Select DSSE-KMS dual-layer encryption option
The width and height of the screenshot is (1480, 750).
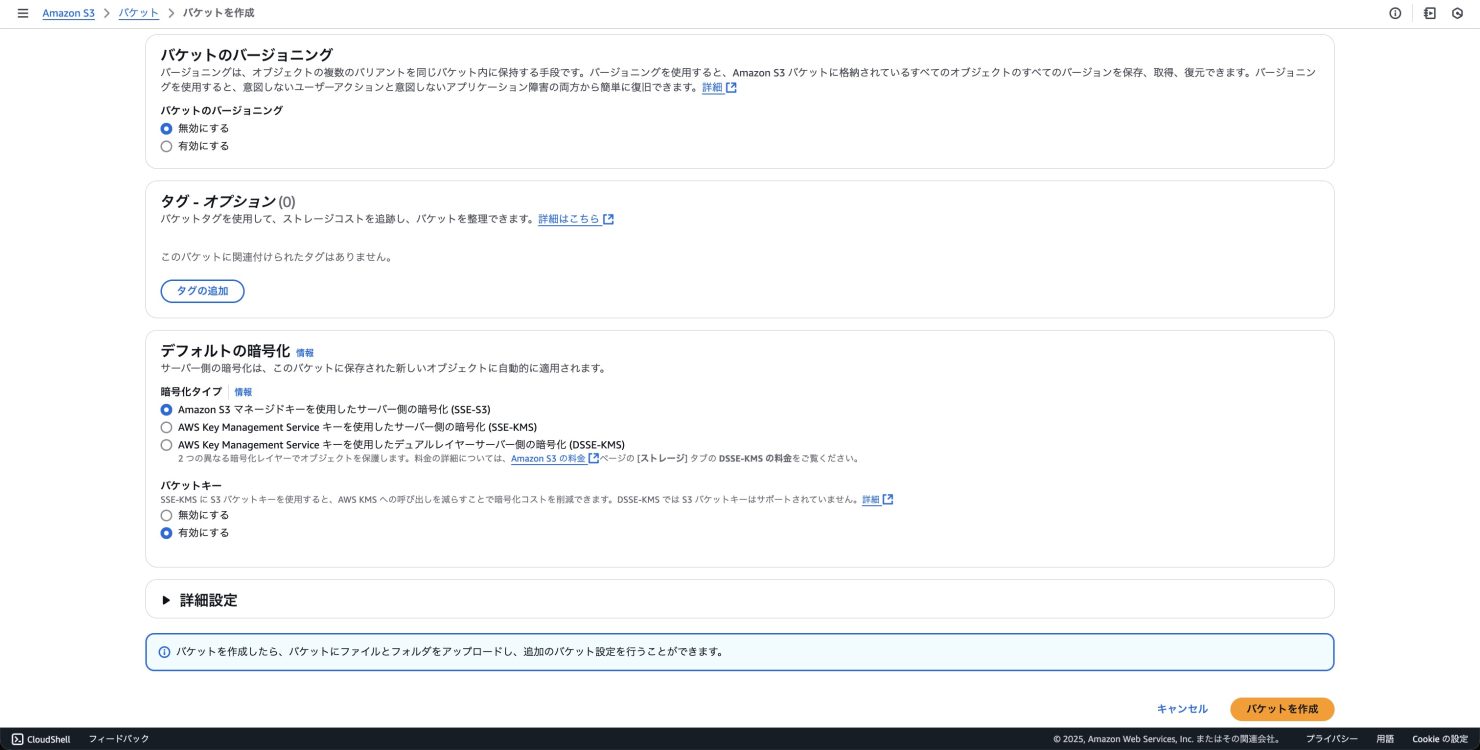pyautogui.click(x=166, y=445)
